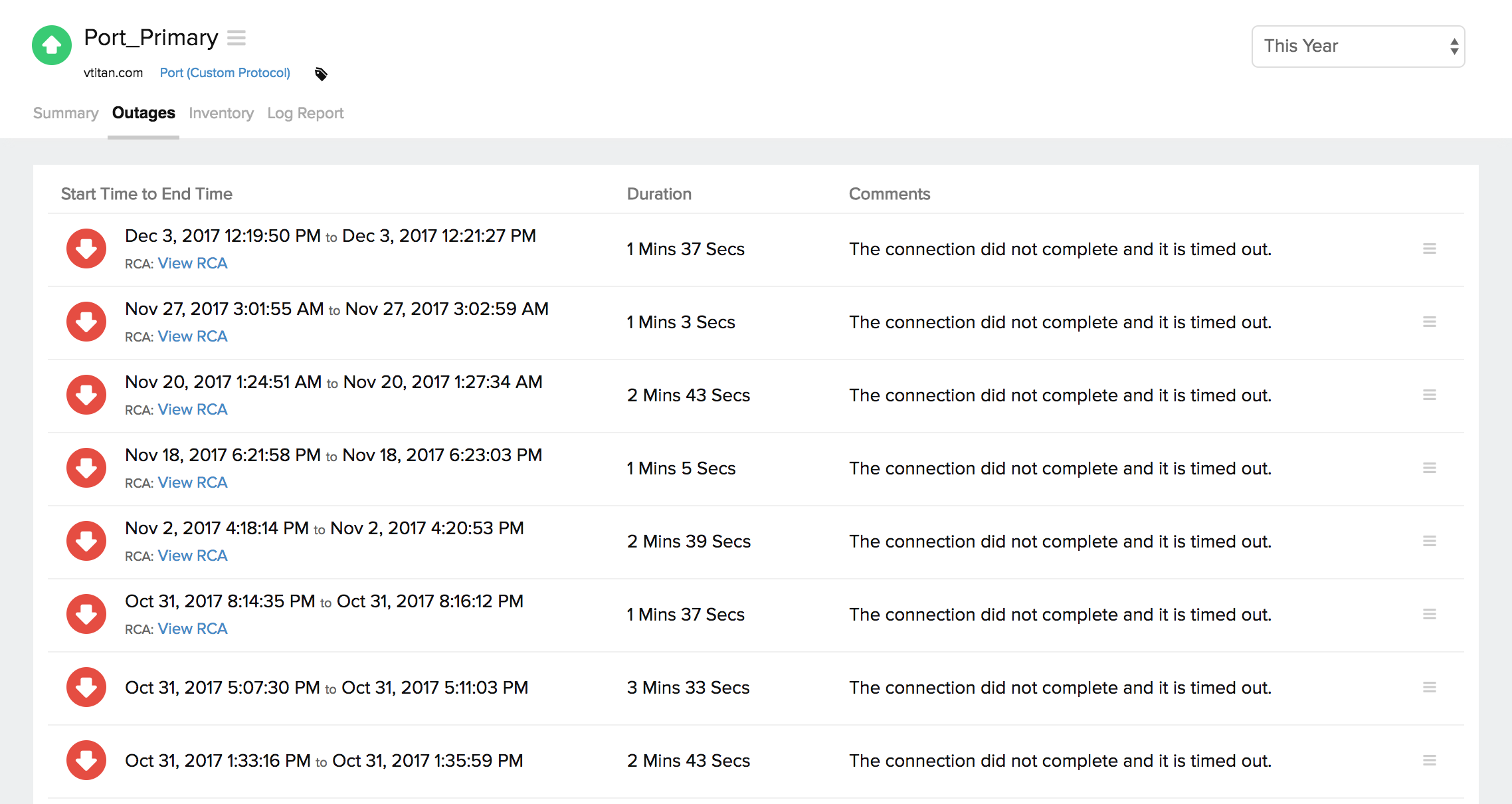Open the row actions icon for the Nov 20 outage
This screenshot has width=1512, height=804.
point(1430,395)
